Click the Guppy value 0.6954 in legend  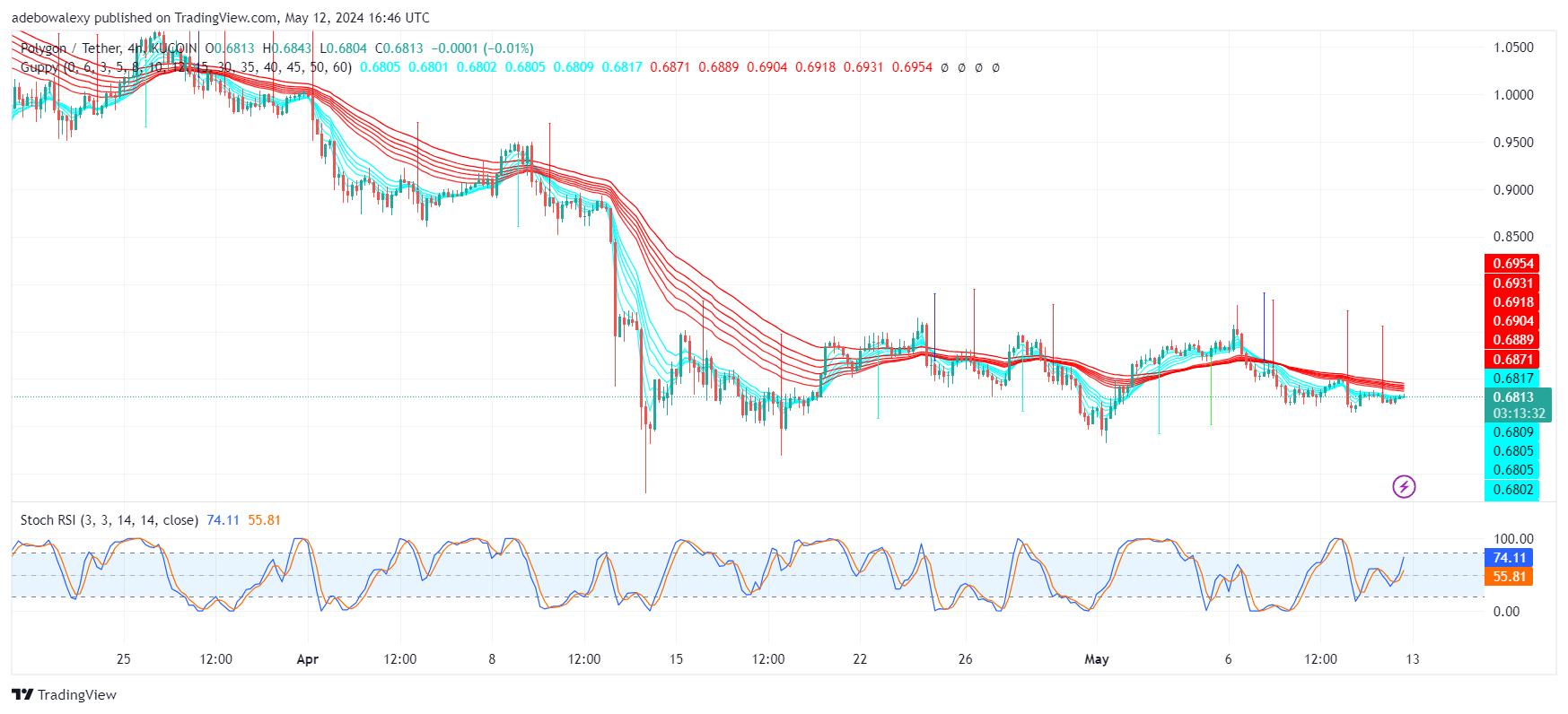point(912,67)
